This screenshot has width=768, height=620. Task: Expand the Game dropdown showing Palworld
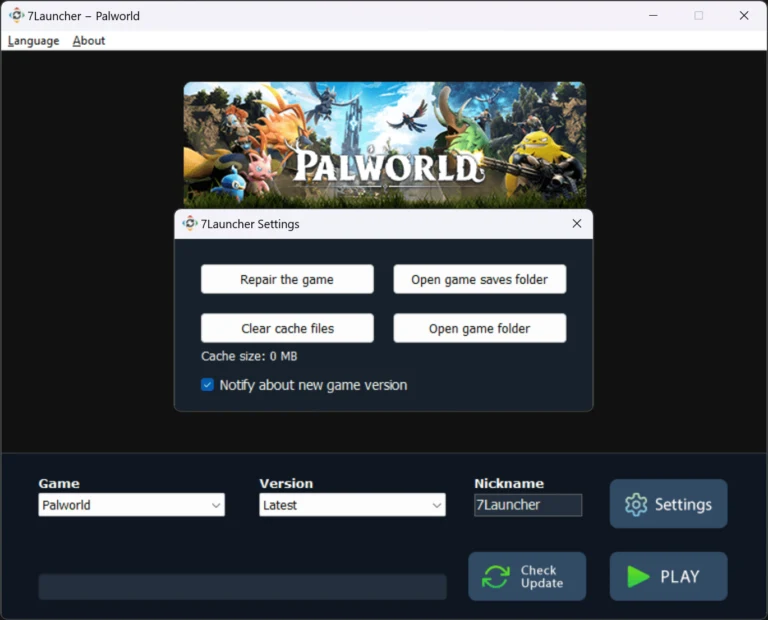point(131,505)
